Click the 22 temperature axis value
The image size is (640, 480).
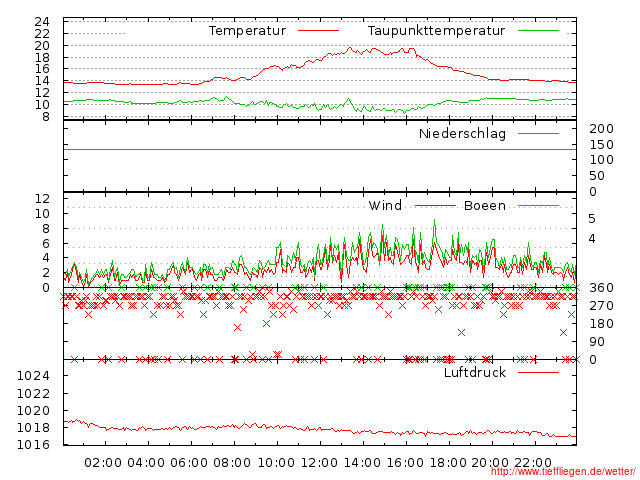[x=42, y=33]
